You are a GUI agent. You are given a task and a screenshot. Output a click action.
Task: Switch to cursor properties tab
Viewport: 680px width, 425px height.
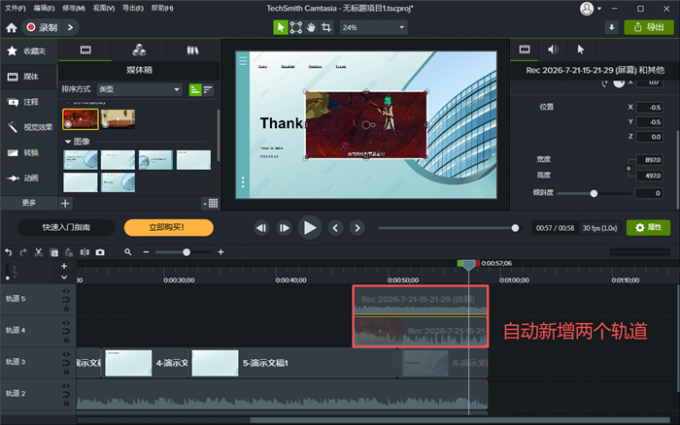tap(581, 49)
